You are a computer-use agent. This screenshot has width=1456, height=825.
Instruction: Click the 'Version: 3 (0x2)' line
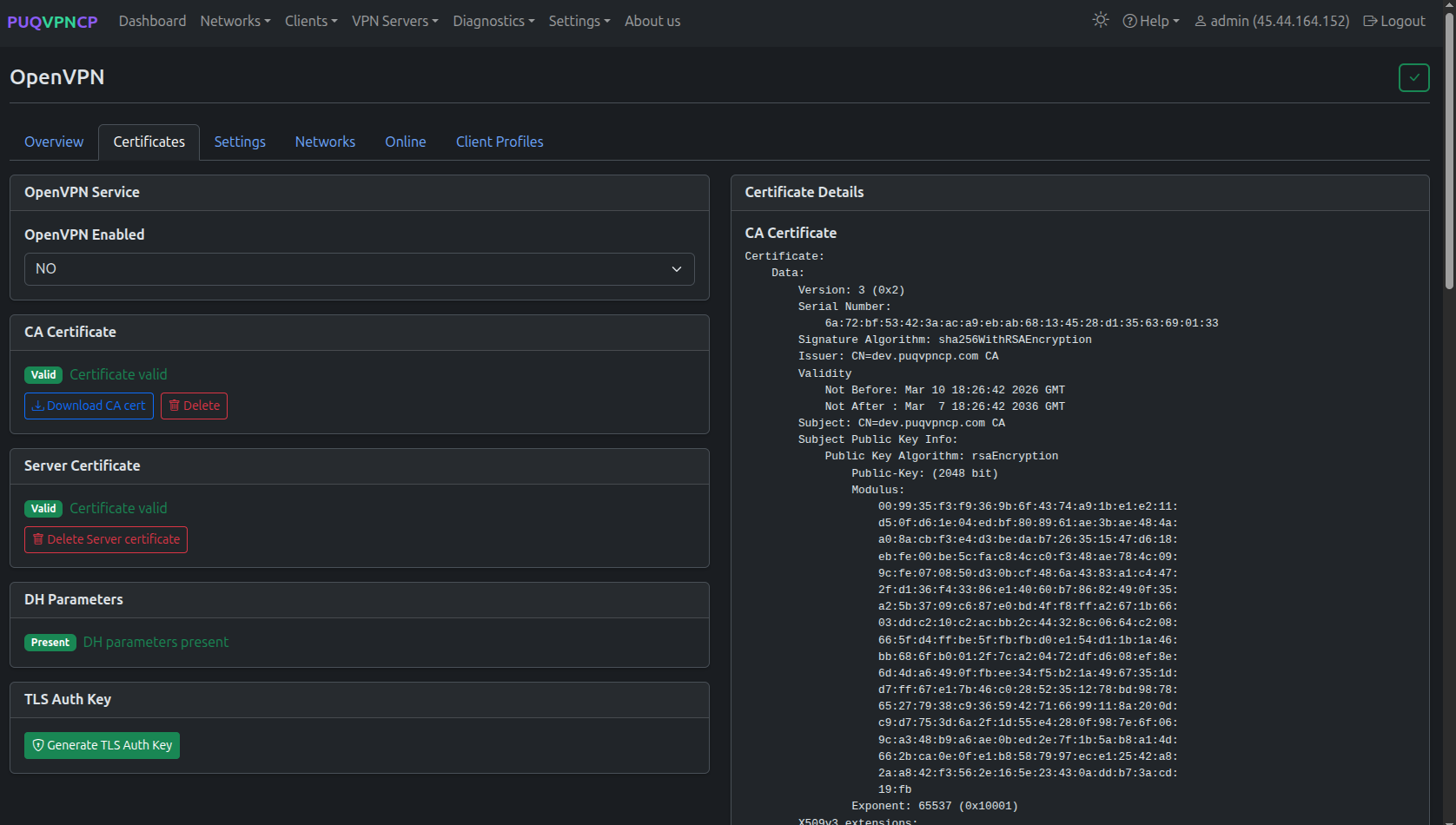coord(851,290)
